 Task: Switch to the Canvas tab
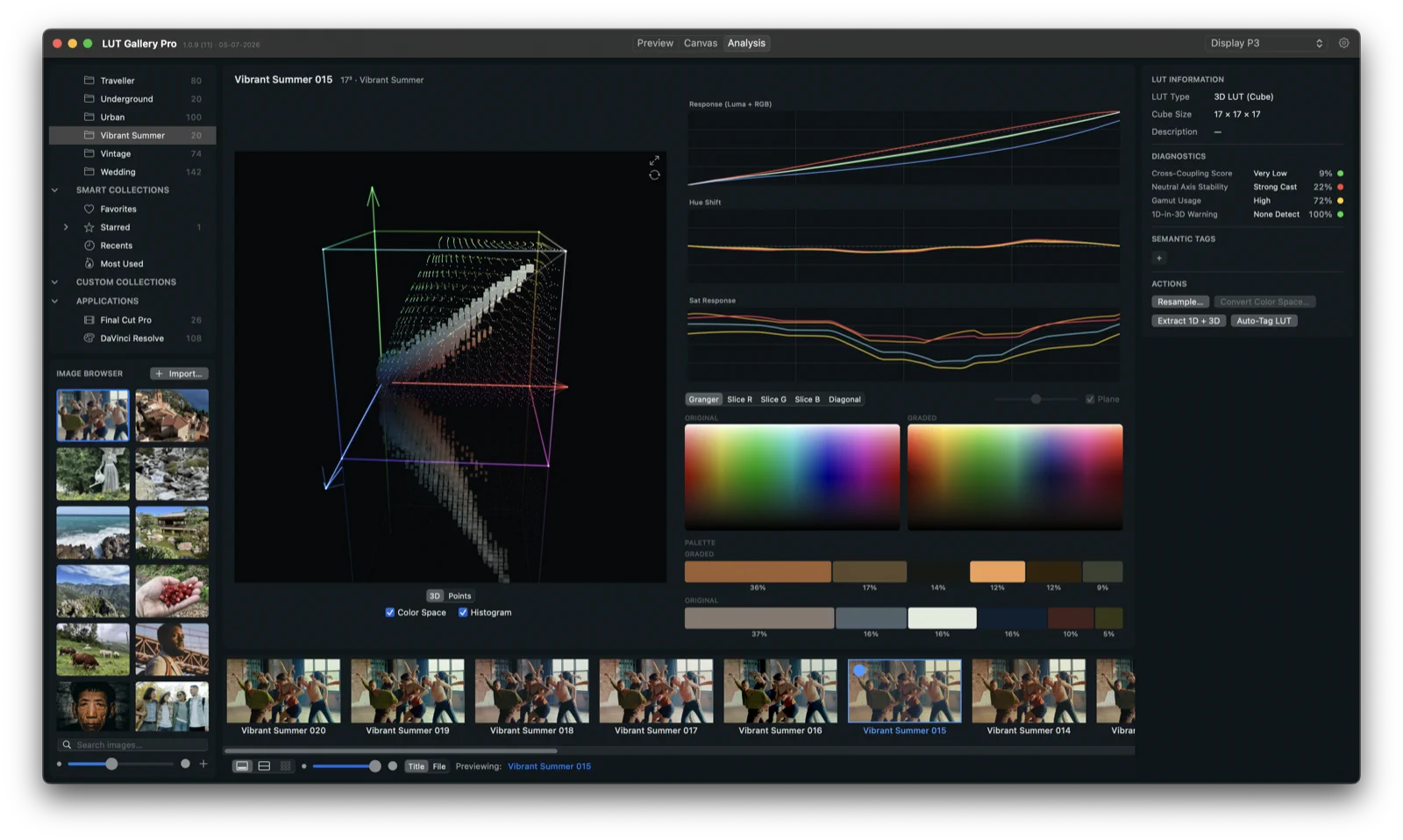pyautogui.click(x=701, y=43)
